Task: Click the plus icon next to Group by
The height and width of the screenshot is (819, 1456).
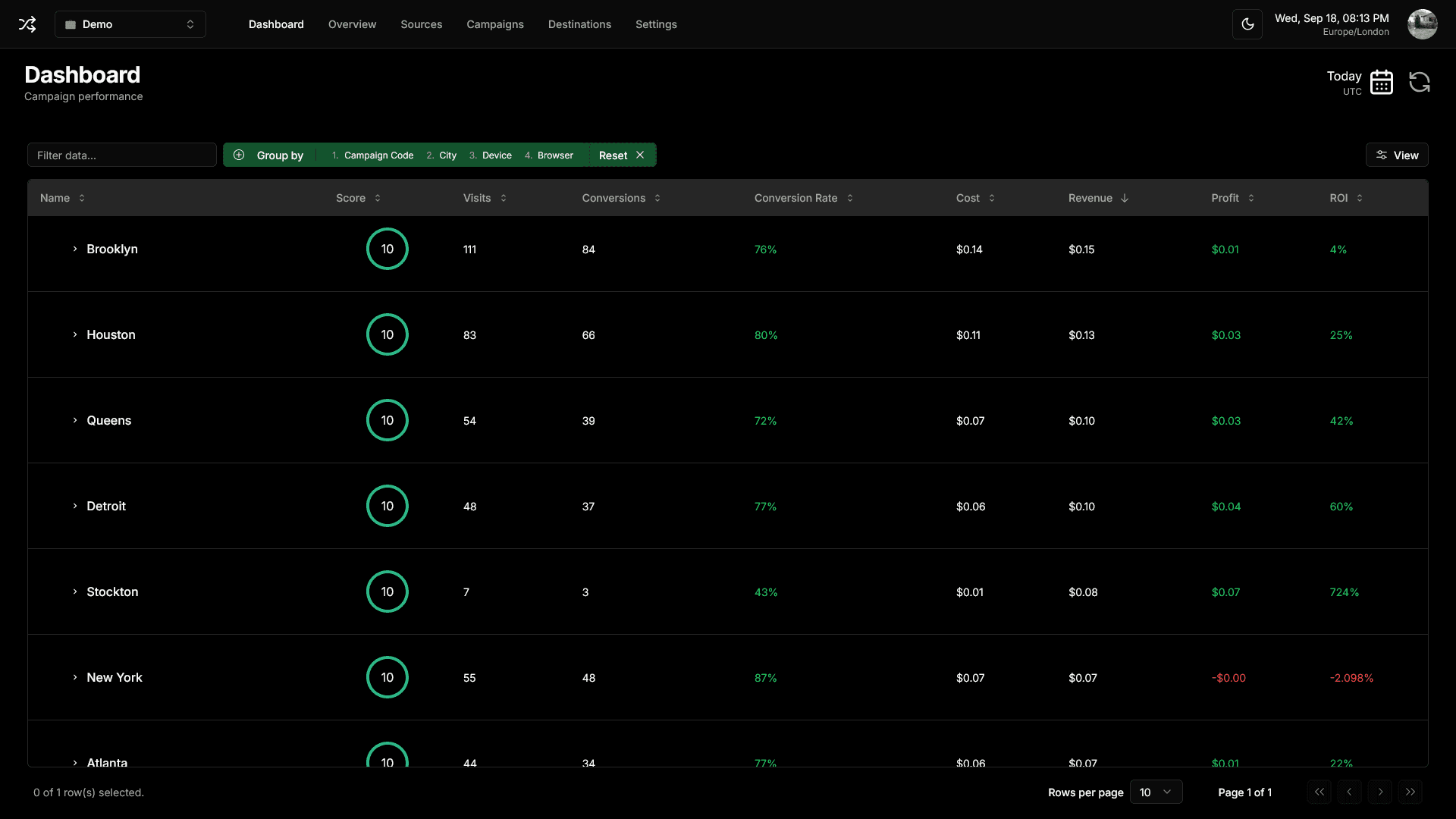Action: tap(239, 155)
